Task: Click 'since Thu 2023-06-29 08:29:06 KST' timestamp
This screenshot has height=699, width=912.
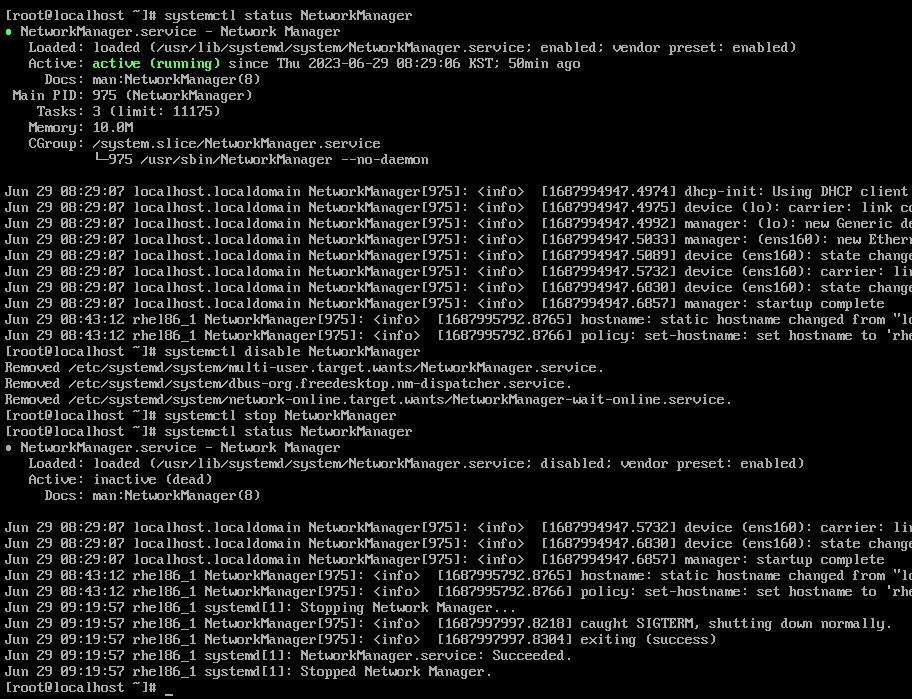Action: pos(359,63)
